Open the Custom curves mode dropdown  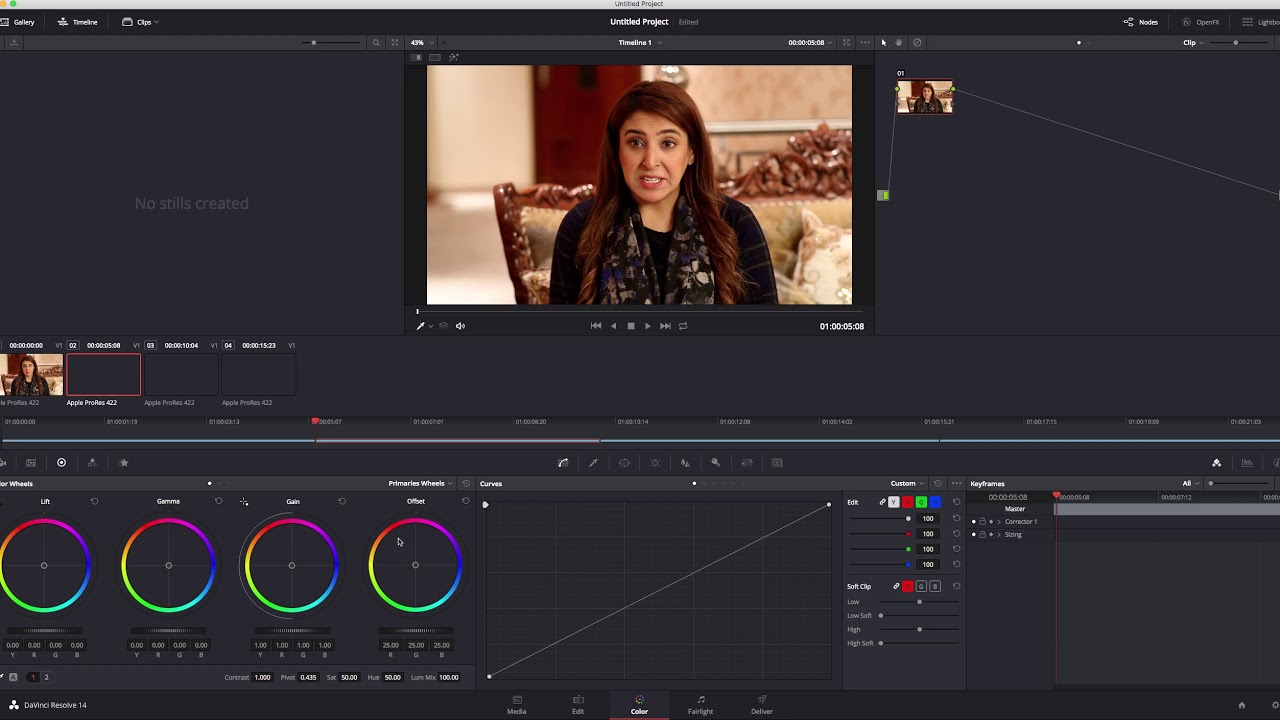[908, 484]
